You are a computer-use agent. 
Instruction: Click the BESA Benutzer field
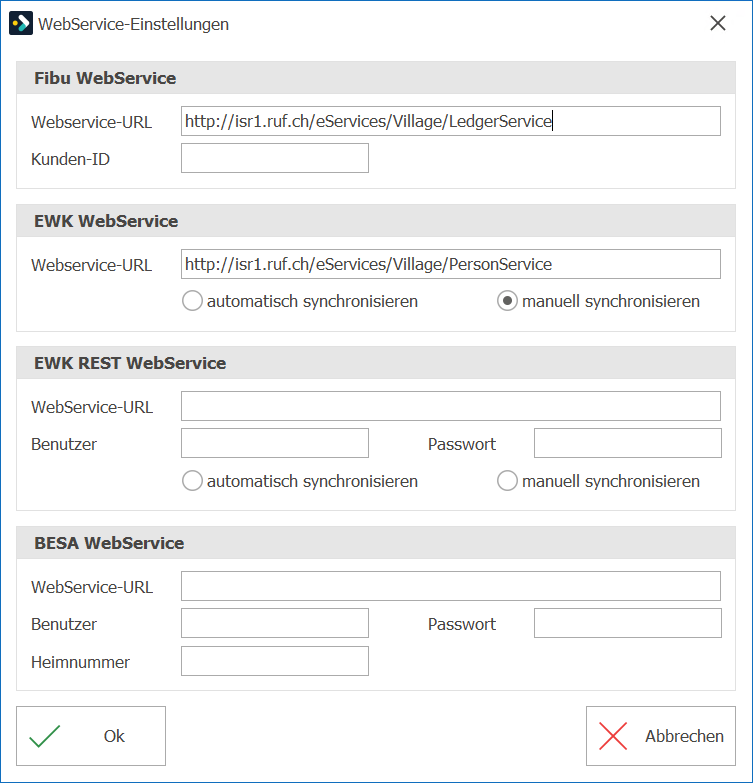coord(275,623)
